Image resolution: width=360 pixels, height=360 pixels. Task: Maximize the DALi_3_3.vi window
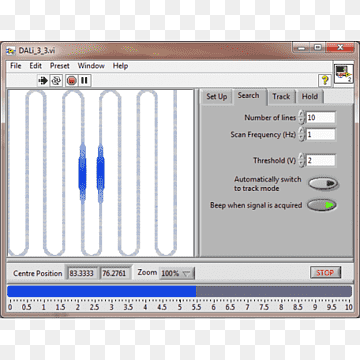click(x=318, y=48)
